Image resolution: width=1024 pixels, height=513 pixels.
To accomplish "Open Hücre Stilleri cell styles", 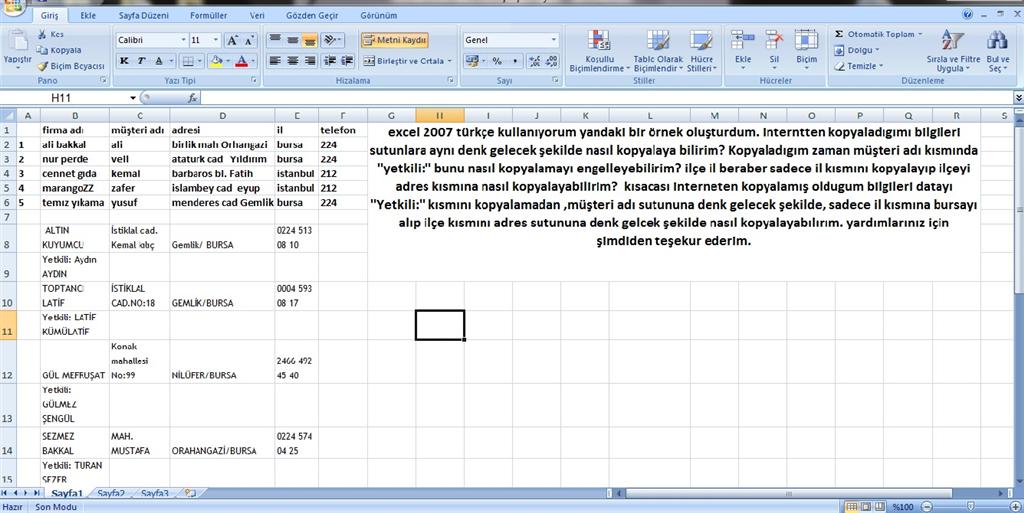I will 701,51.
